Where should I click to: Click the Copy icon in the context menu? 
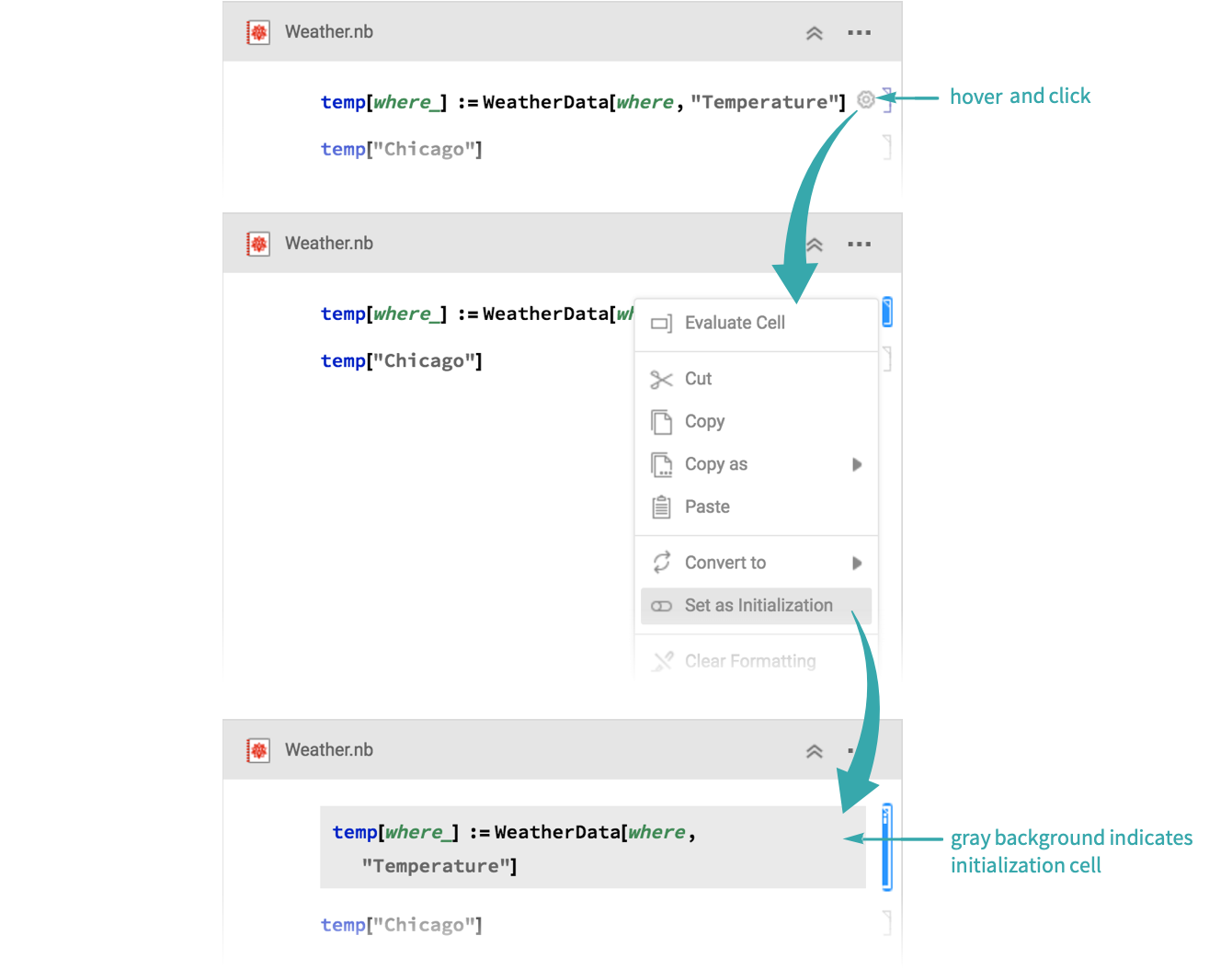[661, 422]
